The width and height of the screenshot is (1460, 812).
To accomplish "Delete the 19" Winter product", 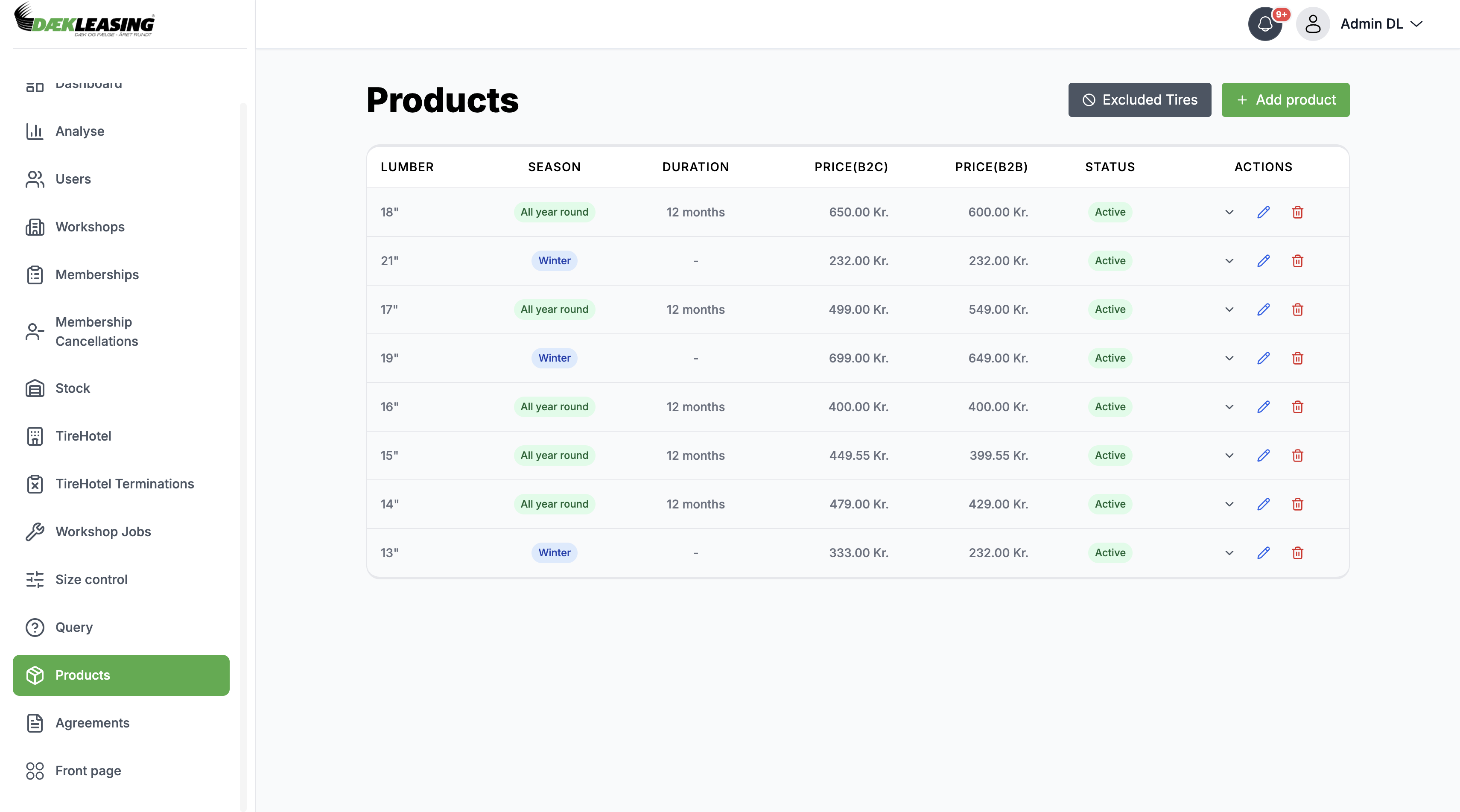I will [x=1297, y=358].
